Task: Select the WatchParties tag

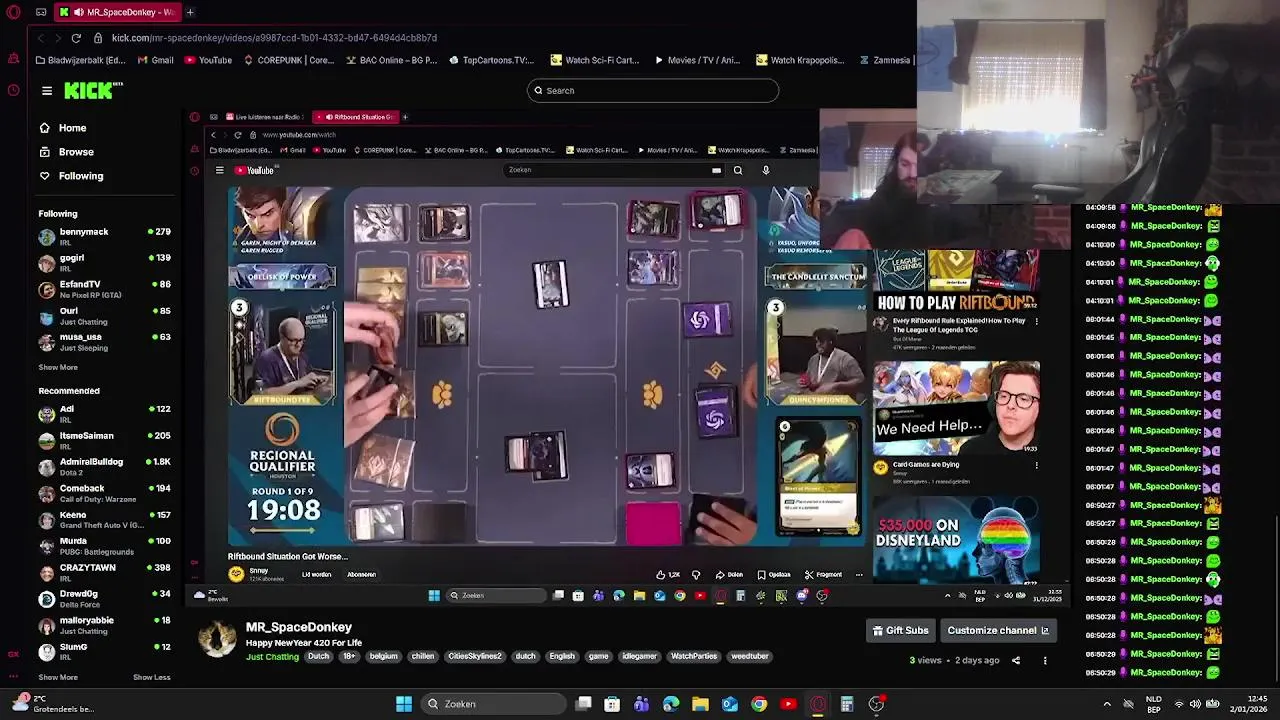Action: (694, 656)
